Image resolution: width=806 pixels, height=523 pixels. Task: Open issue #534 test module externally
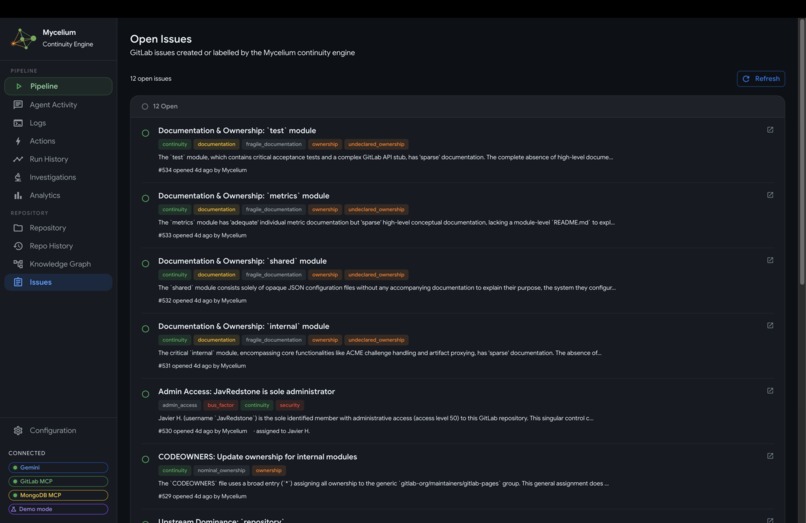[770, 130]
